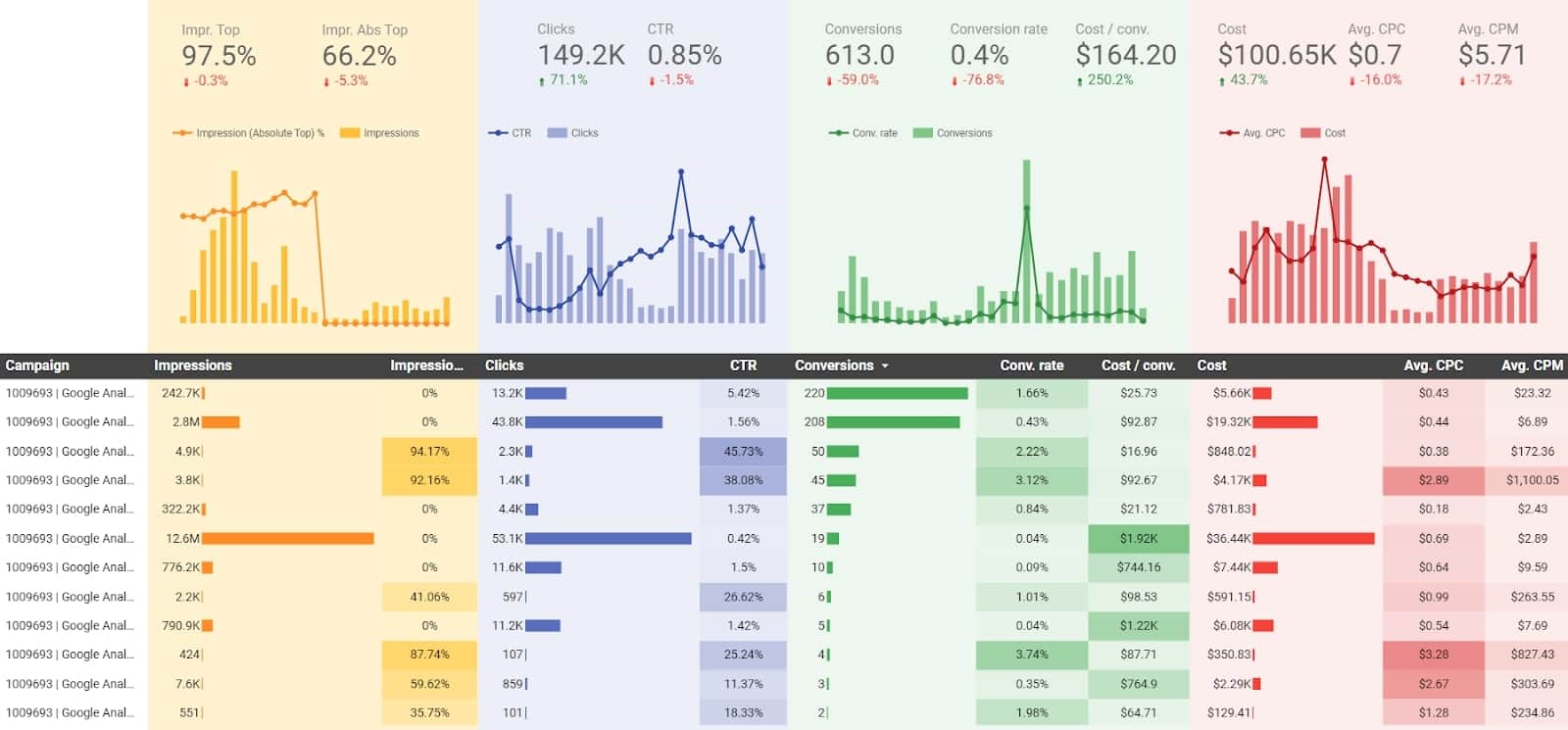Click the CTR column header in table

point(743,365)
